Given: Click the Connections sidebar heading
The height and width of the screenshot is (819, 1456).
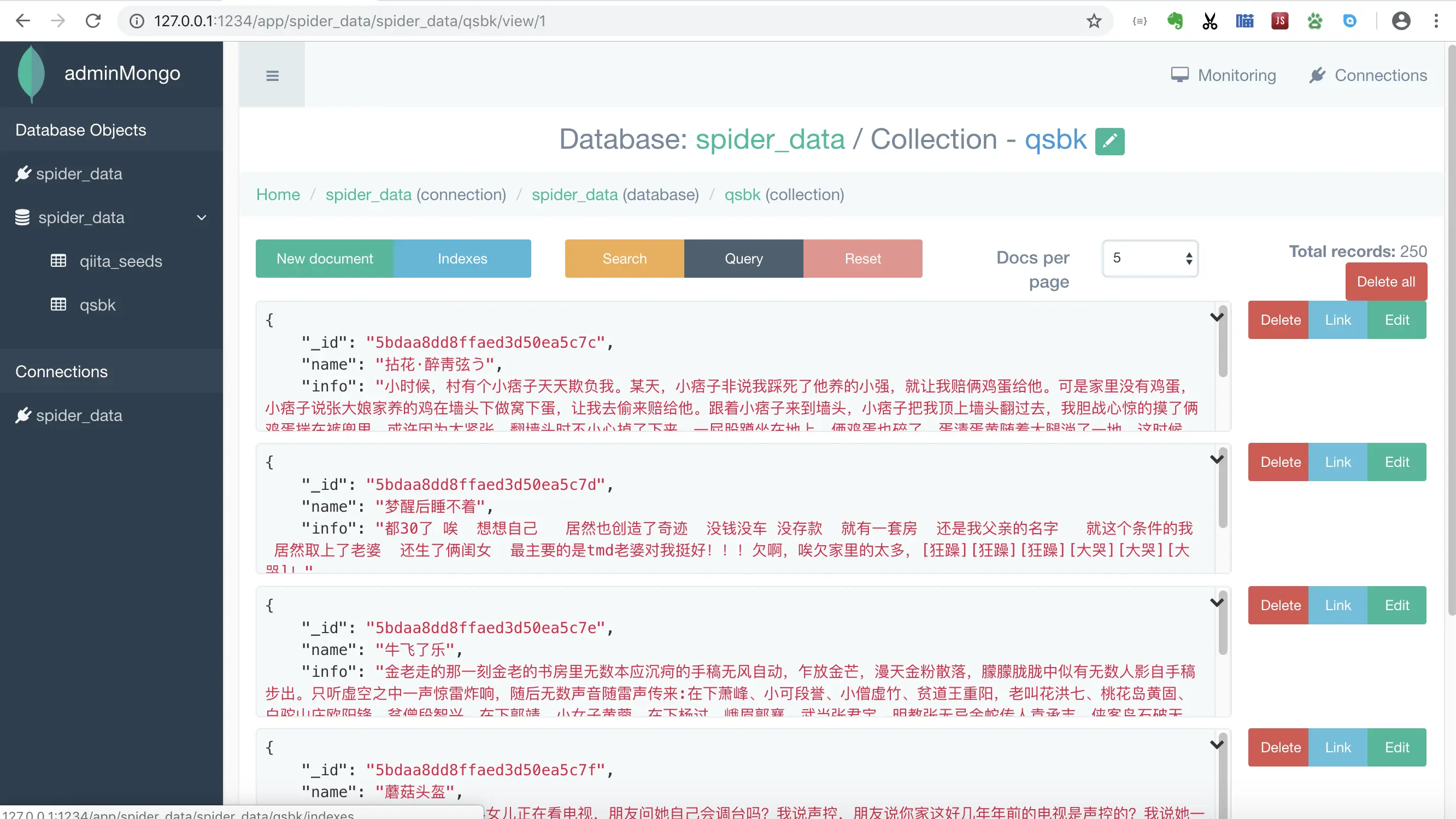Looking at the screenshot, I should 62,371.
